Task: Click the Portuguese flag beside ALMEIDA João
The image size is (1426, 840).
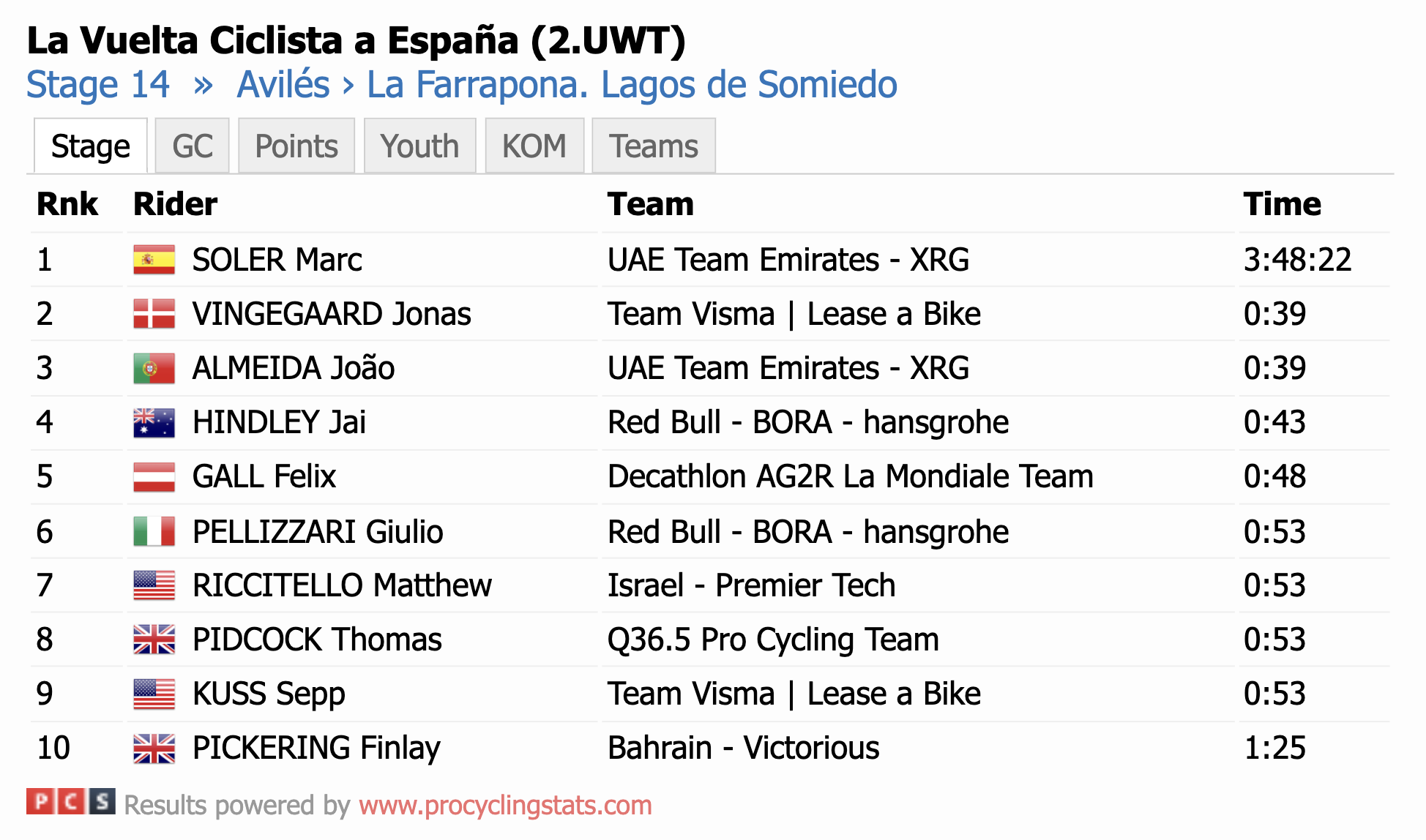Action: pos(154,368)
